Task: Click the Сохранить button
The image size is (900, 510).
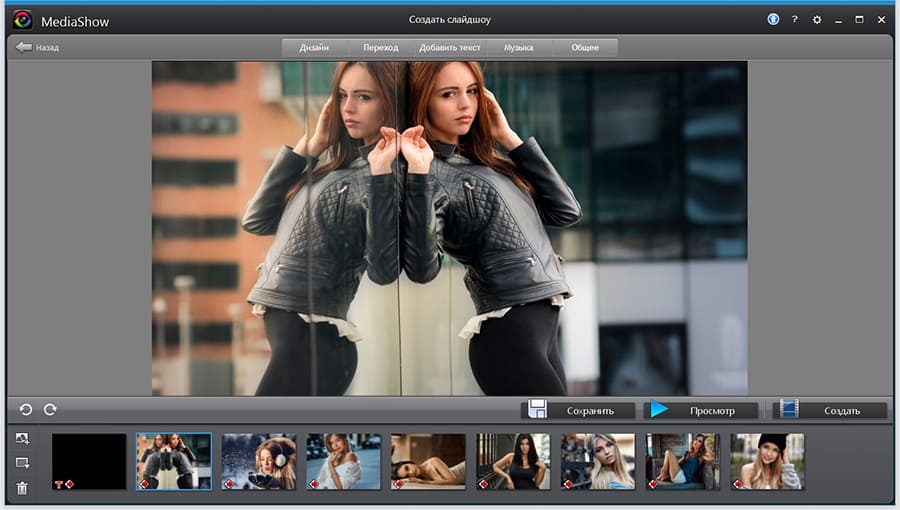Action: [579, 411]
